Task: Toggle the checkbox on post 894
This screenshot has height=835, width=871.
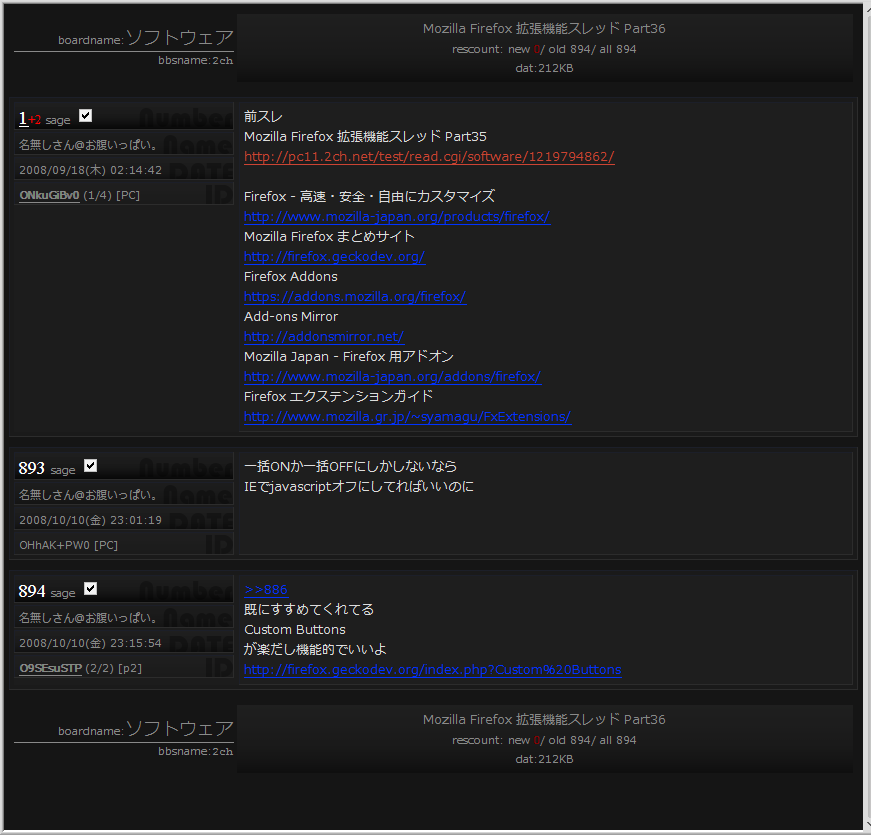Action: (x=91, y=589)
